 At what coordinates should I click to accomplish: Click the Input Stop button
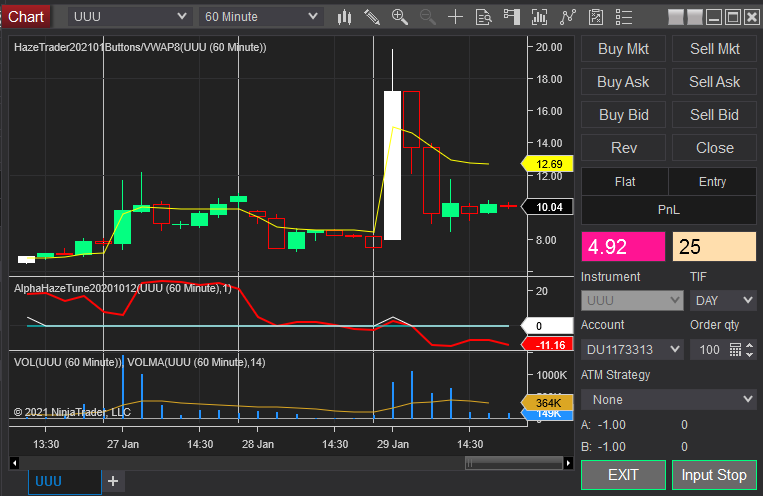click(x=714, y=475)
